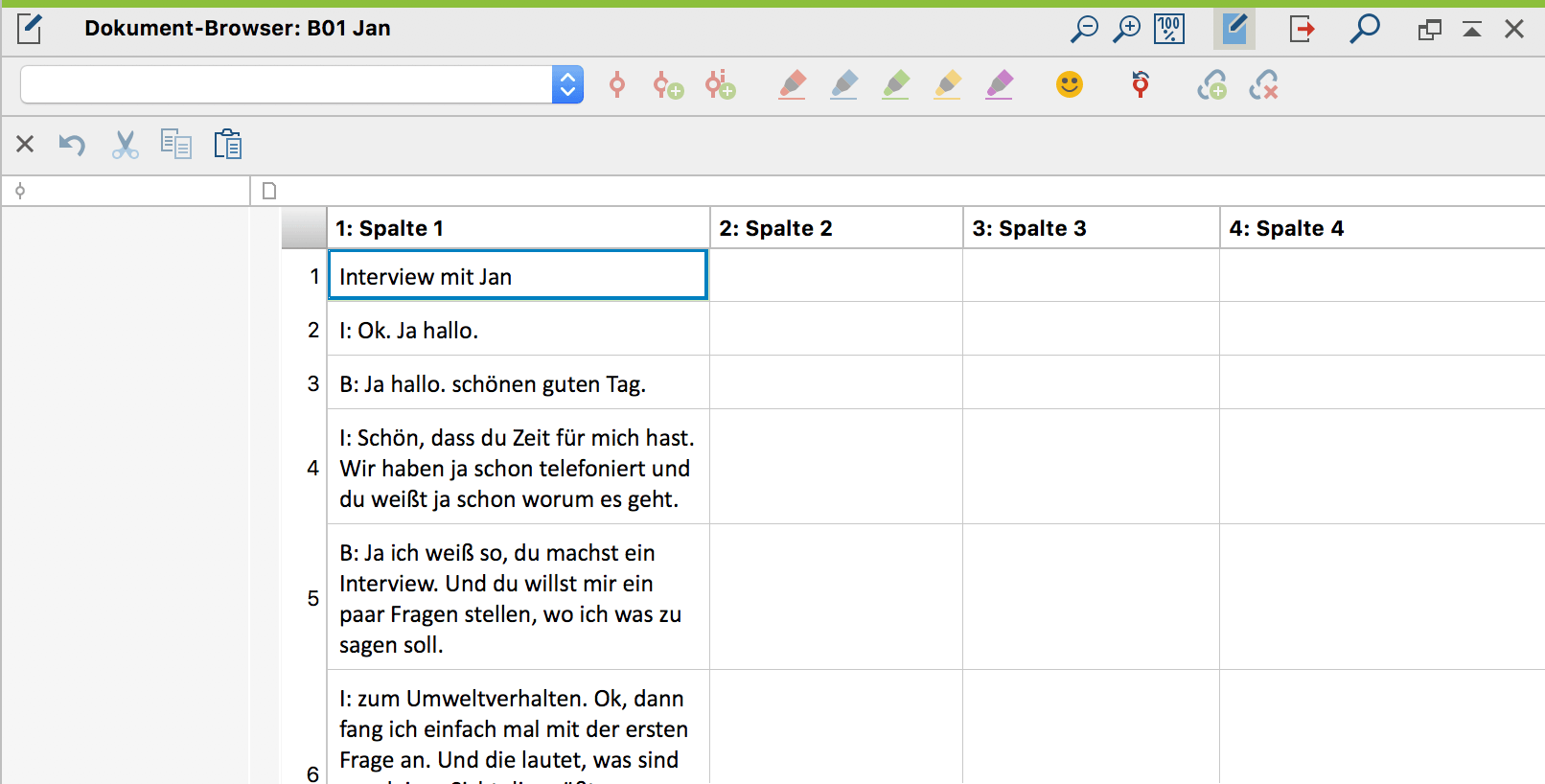Click the cell 'I: Ok. Ja hallo.'

(x=519, y=330)
